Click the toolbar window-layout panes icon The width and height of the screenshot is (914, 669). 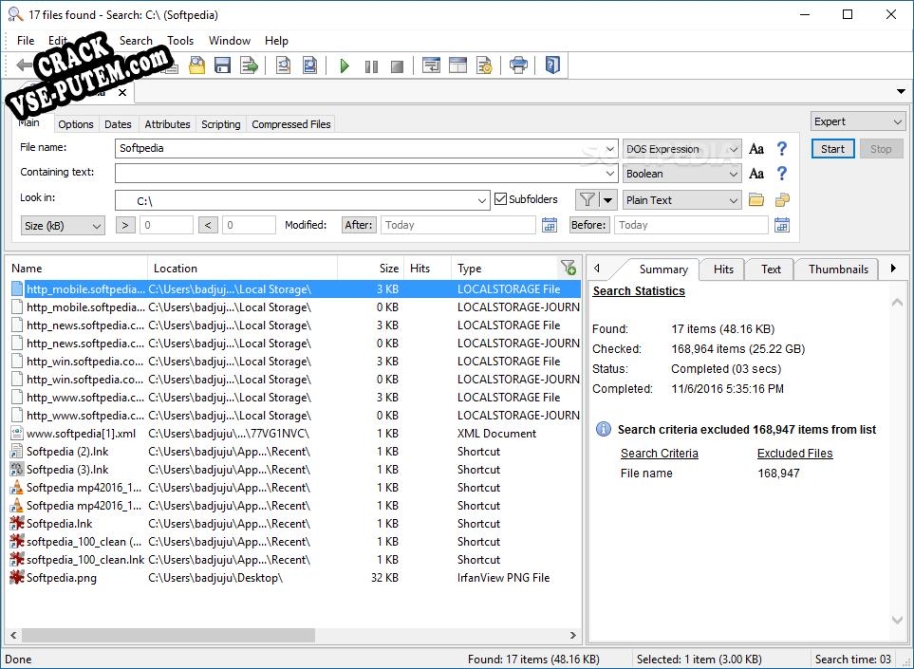click(458, 65)
